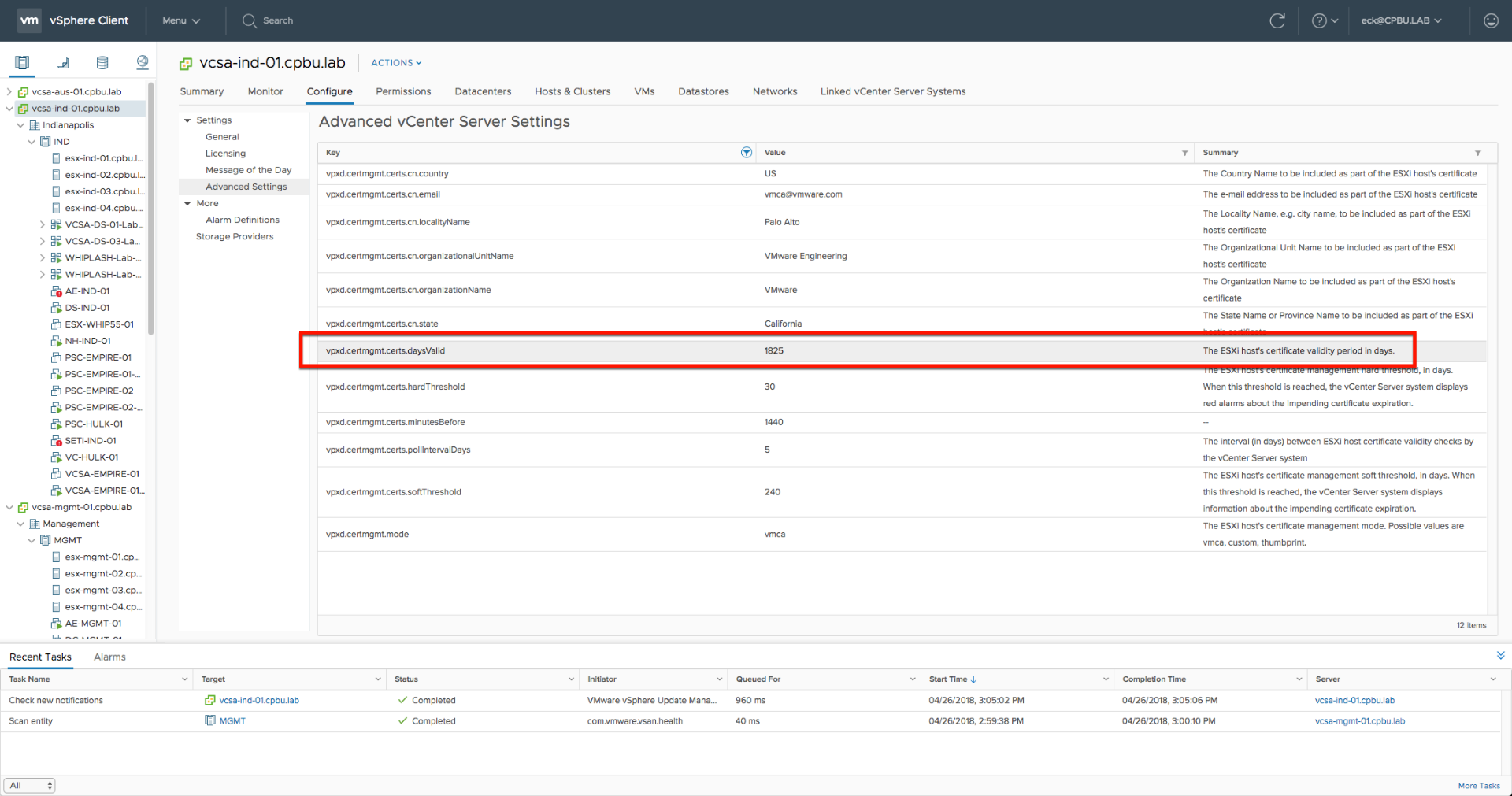Click the search magnifier icon

pos(249,20)
